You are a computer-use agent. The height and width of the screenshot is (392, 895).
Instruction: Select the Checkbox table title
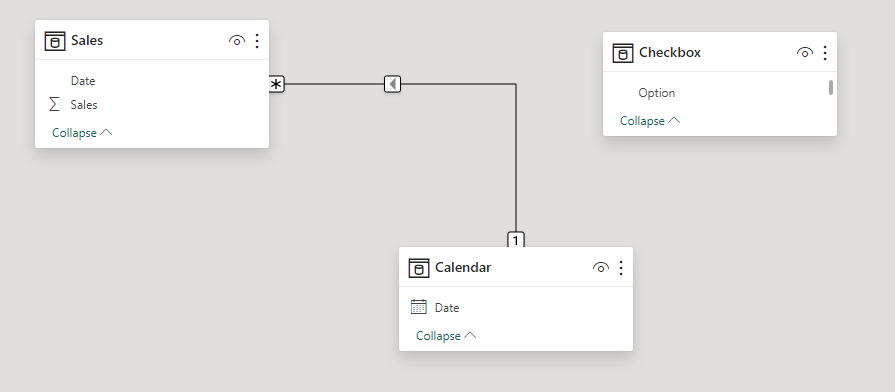coord(670,52)
